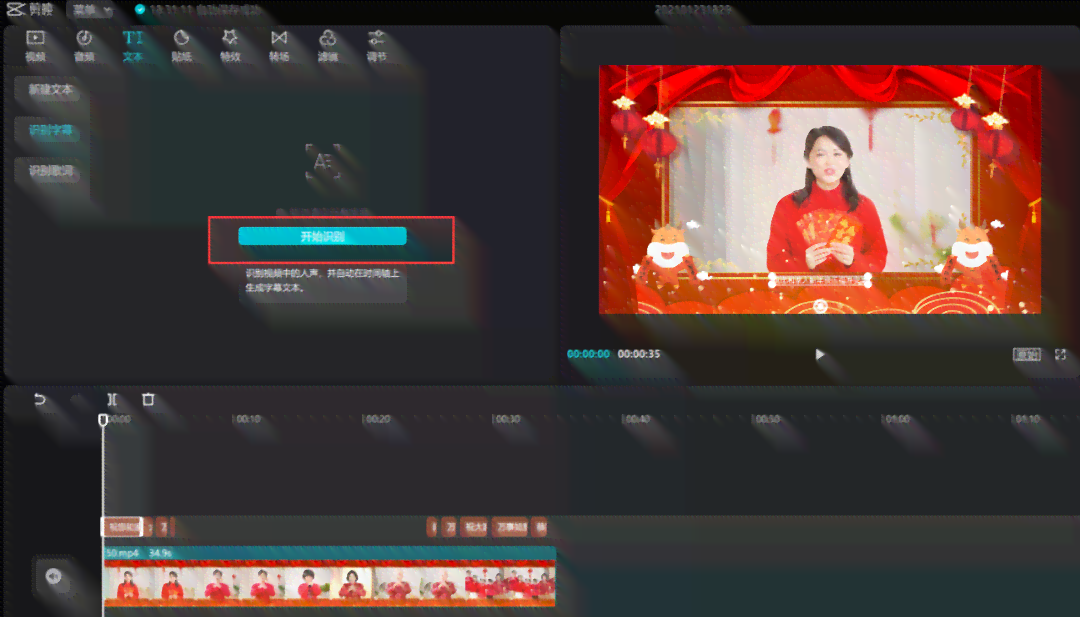This screenshot has width=1080, height=617.
Task: Expand the 菜单 menu dropdown
Action: pos(92,10)
